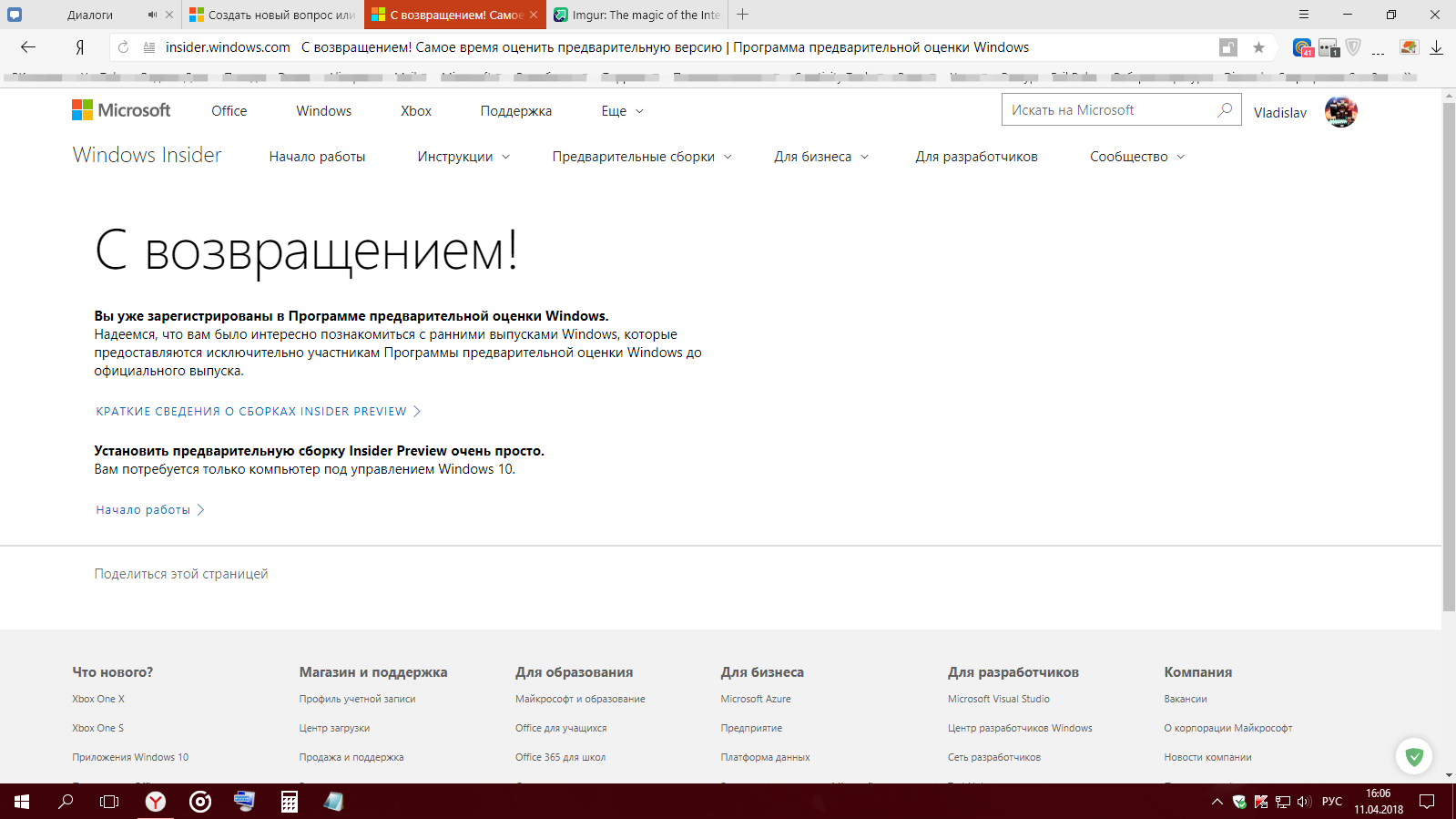Open the Вакансии footer link

[x=1186, y=699]
